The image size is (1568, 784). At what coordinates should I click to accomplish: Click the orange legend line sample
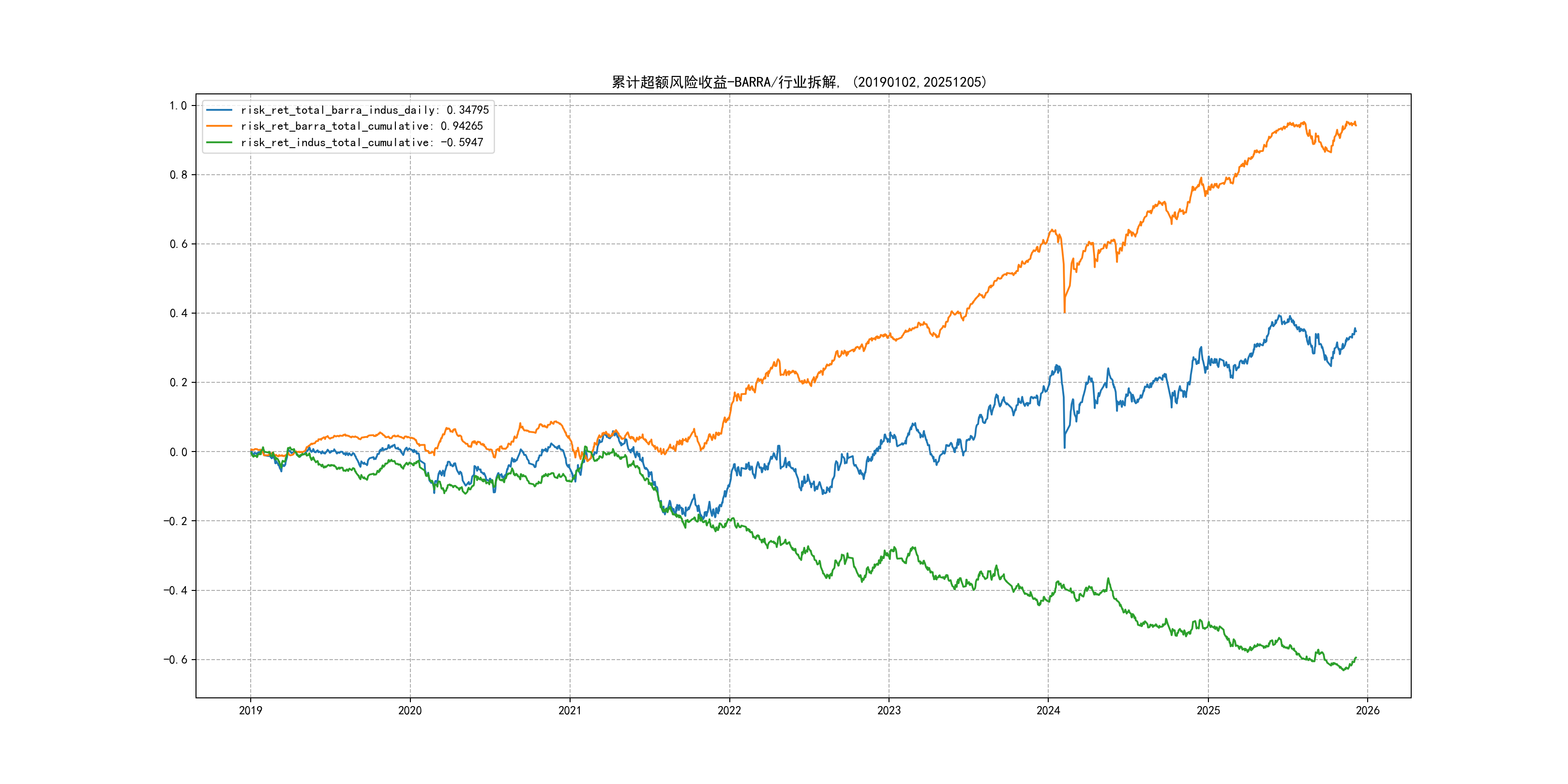[x=219, y=126]
